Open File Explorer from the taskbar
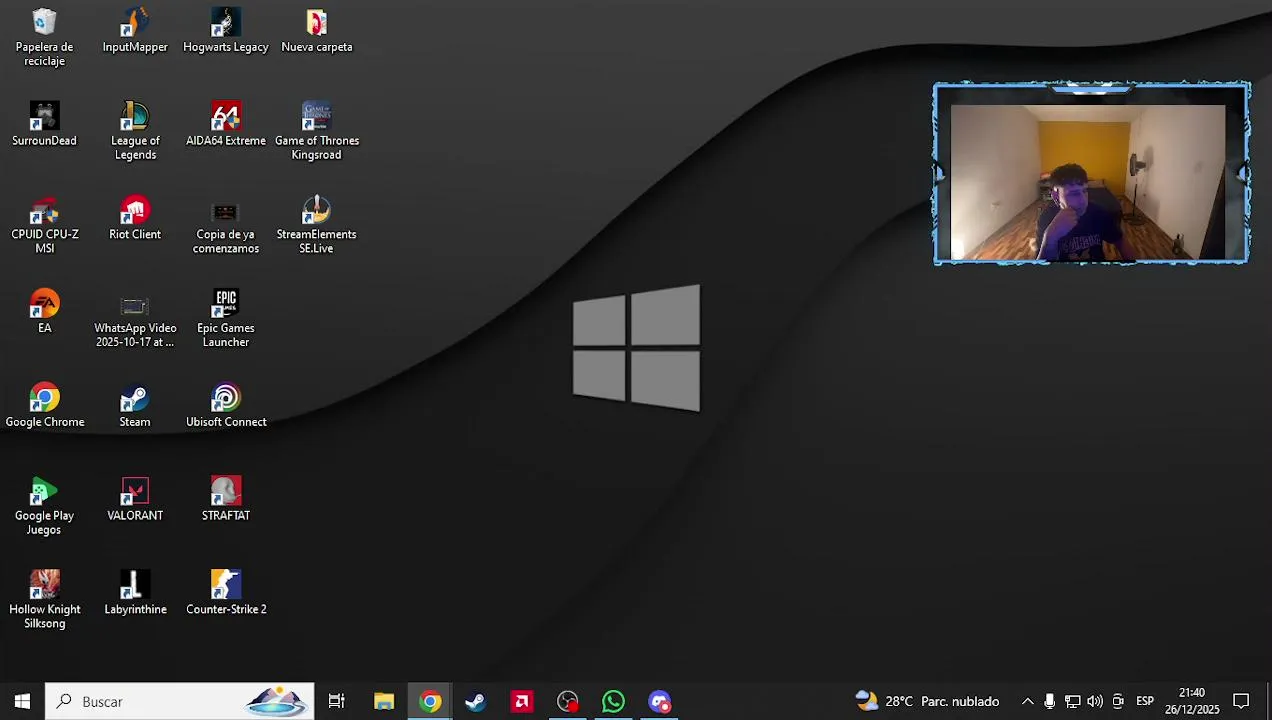Screen dimensions: 1272x720 click(x=384, y=702)
